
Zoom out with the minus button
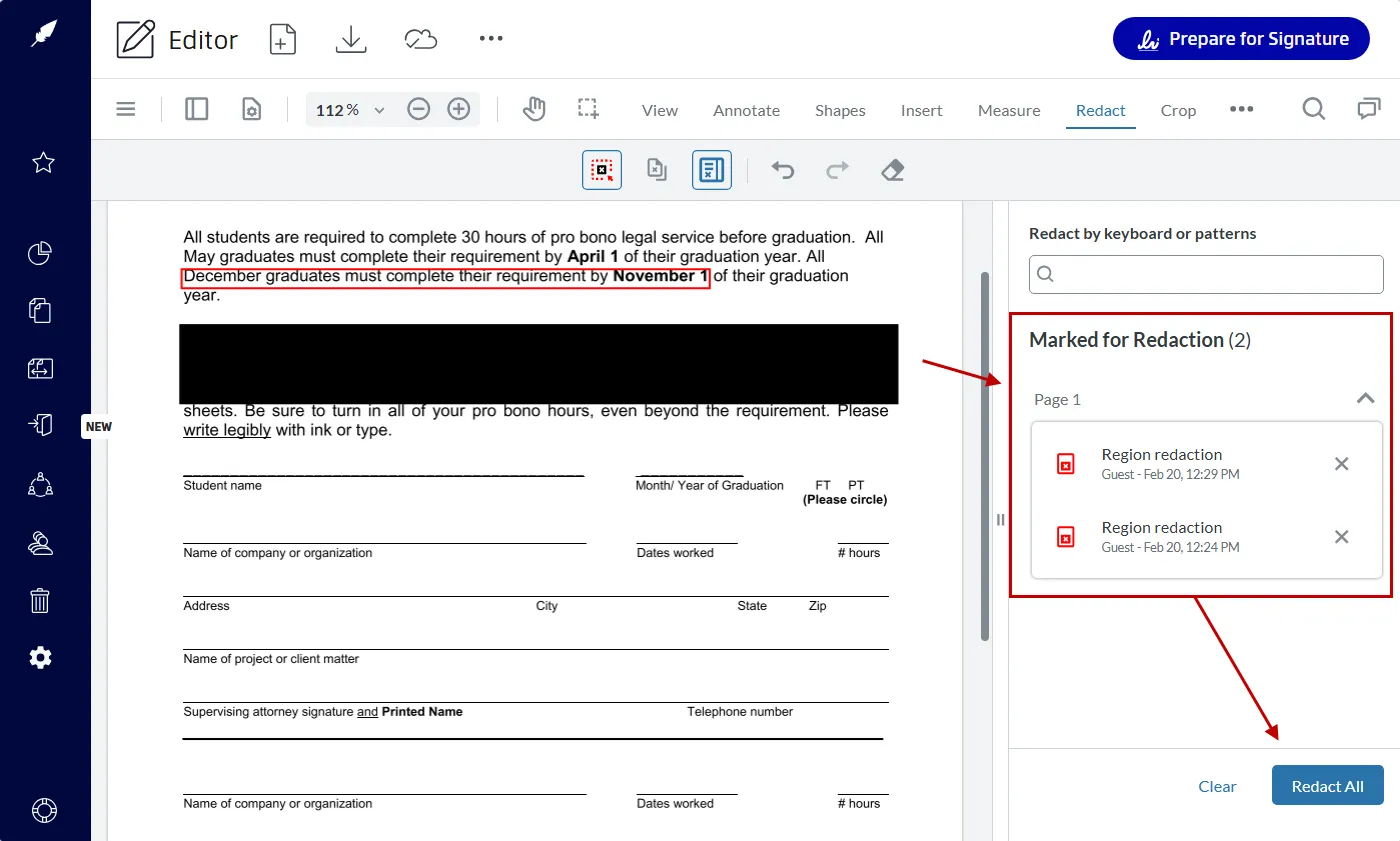click(419, 109)
